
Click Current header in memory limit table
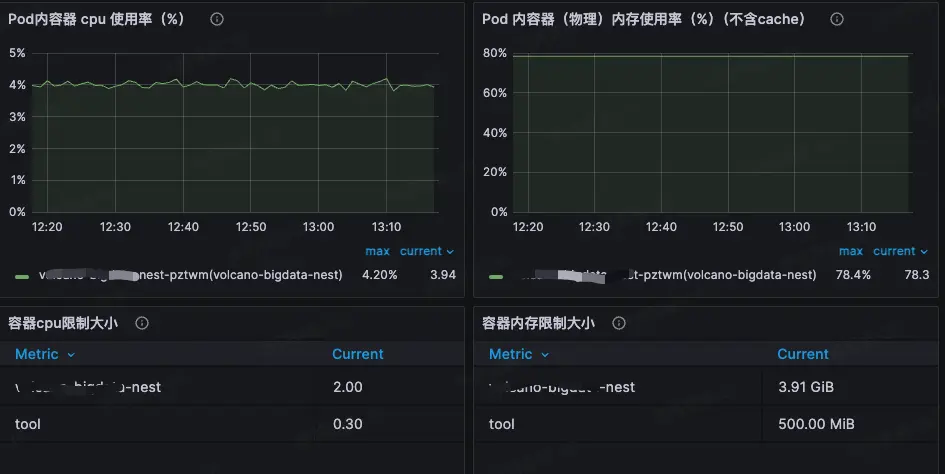pos(802,354)
